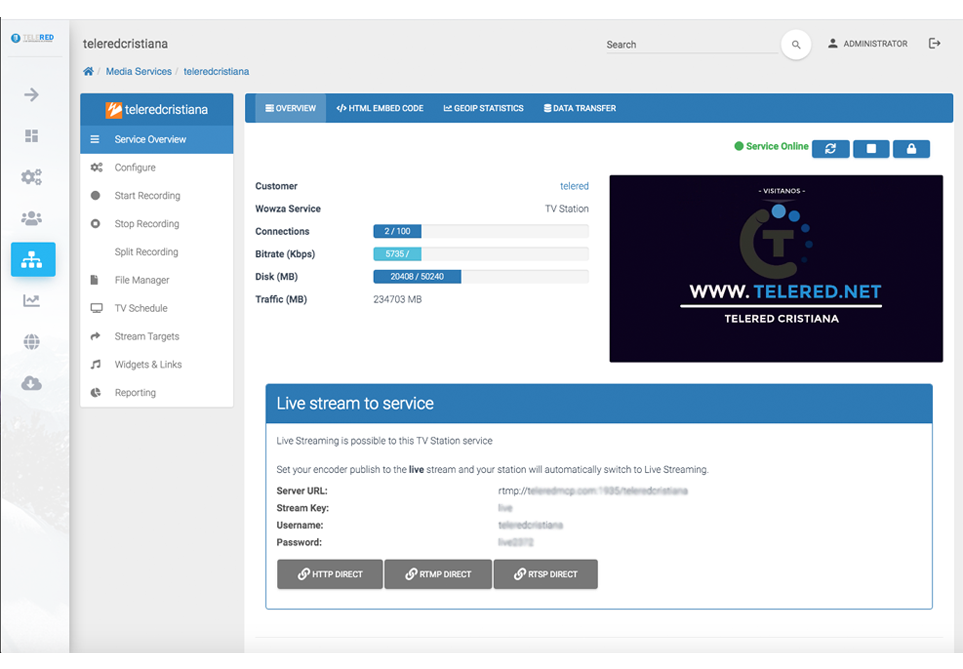Select Service Overview in side menu
The image size is (963, 669).
157,139
